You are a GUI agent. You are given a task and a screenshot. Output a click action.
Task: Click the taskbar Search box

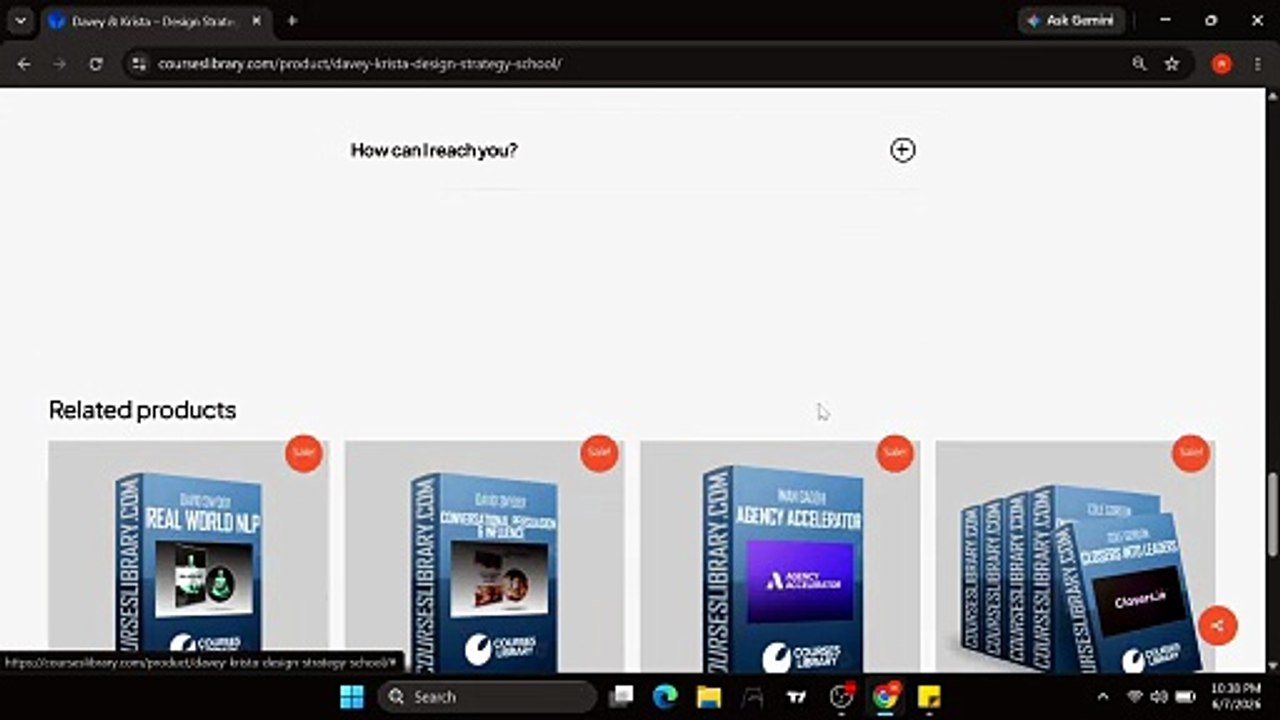(x=486, y=697)
